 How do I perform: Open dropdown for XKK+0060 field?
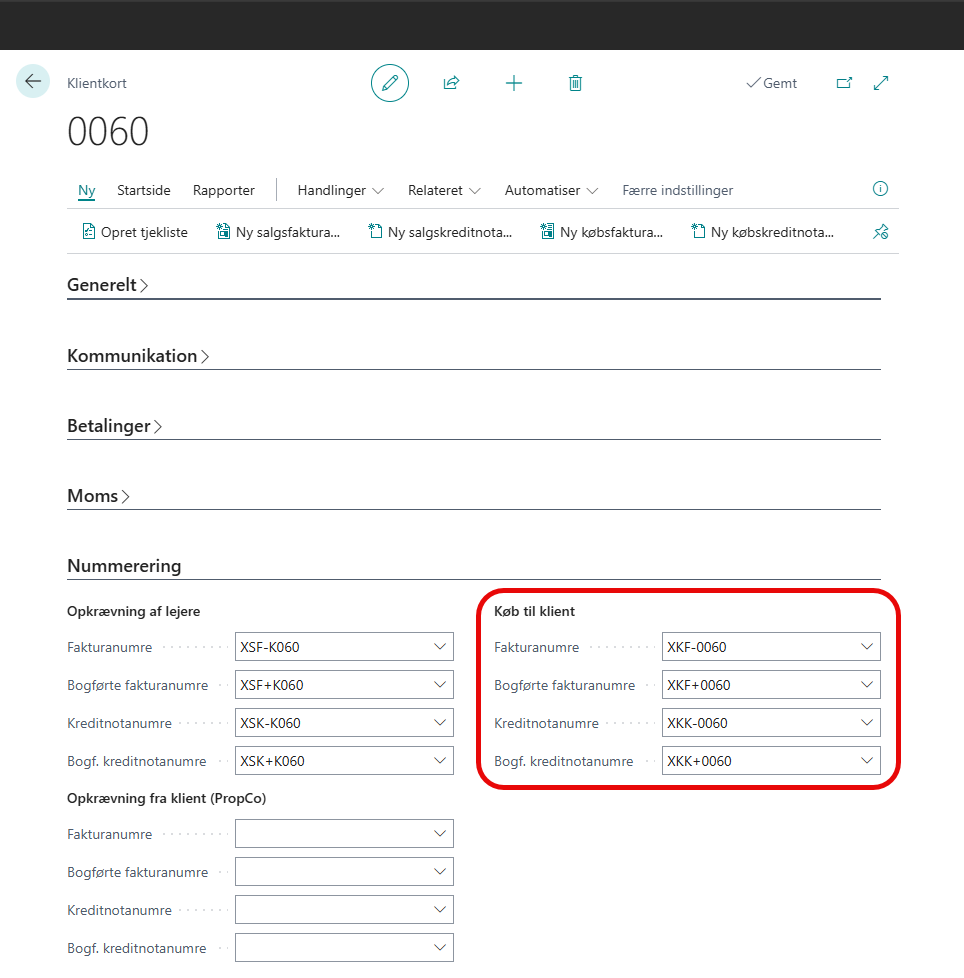pyautogui.click(x=867, y=761)
